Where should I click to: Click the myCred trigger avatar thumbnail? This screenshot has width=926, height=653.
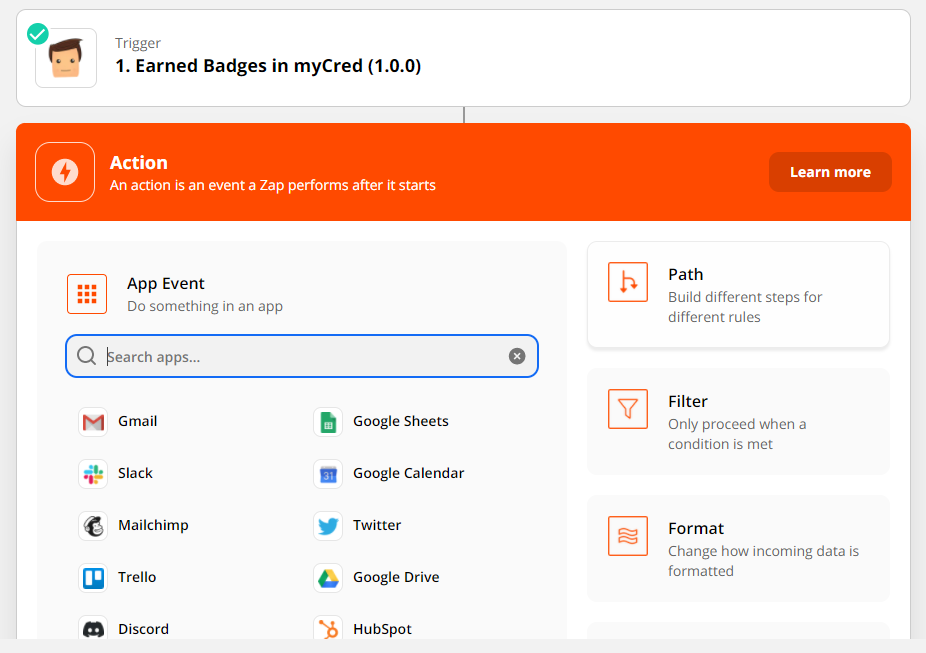point(66,58)
